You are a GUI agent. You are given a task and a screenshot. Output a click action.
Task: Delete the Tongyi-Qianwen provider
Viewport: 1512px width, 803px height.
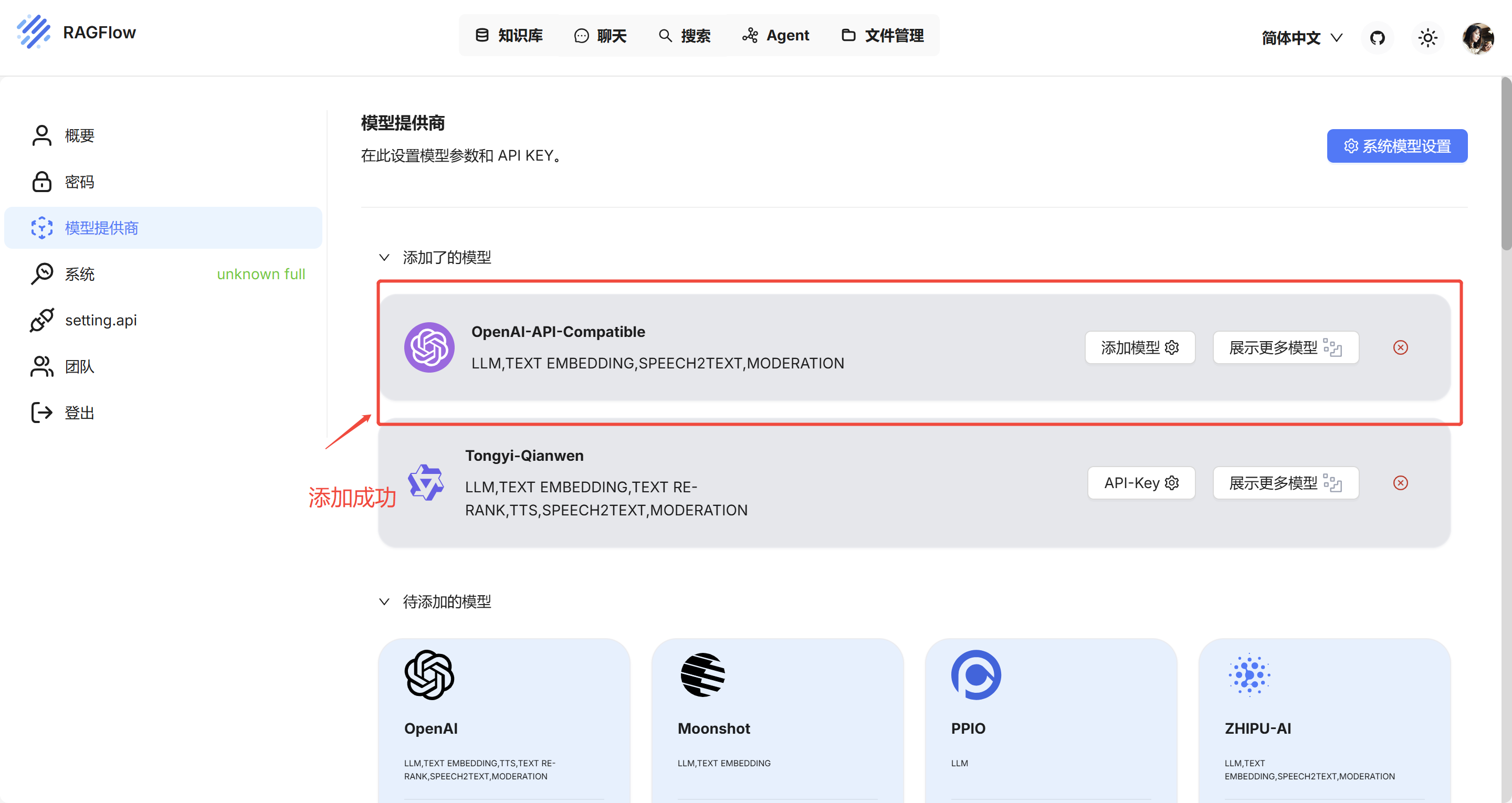(1401, 482)
